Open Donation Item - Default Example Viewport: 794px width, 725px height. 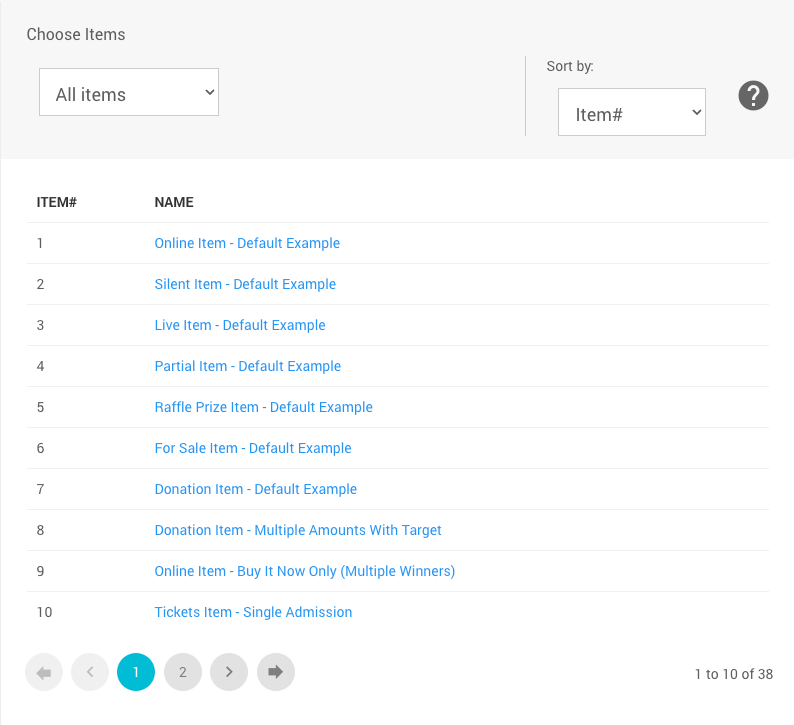click(255, 489)
